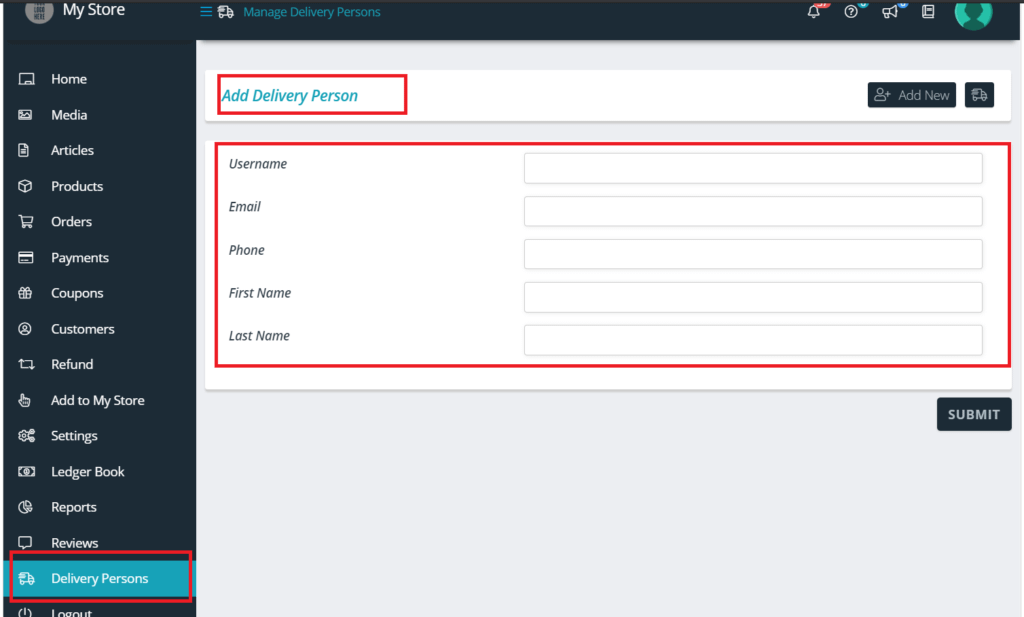
Task: Navigate to Ledger Book
Action: [x=87, y=472]
